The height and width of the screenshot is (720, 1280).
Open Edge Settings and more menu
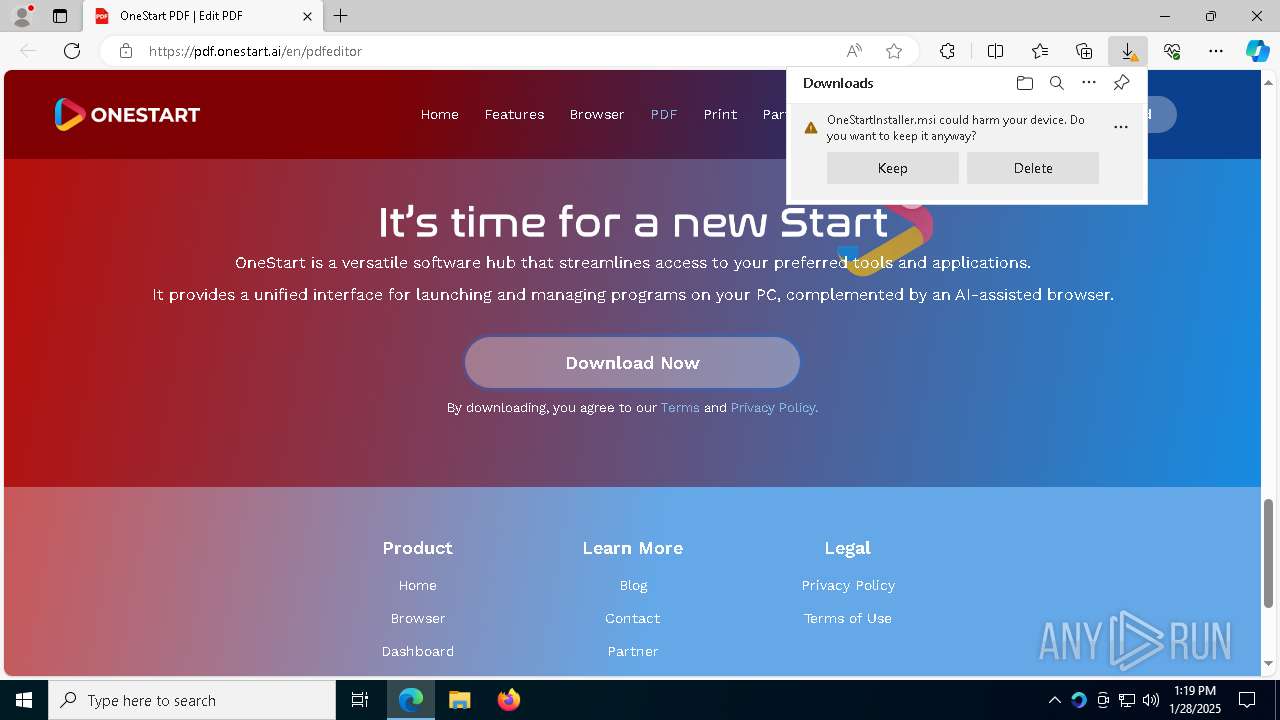[x=1216, y=51]
